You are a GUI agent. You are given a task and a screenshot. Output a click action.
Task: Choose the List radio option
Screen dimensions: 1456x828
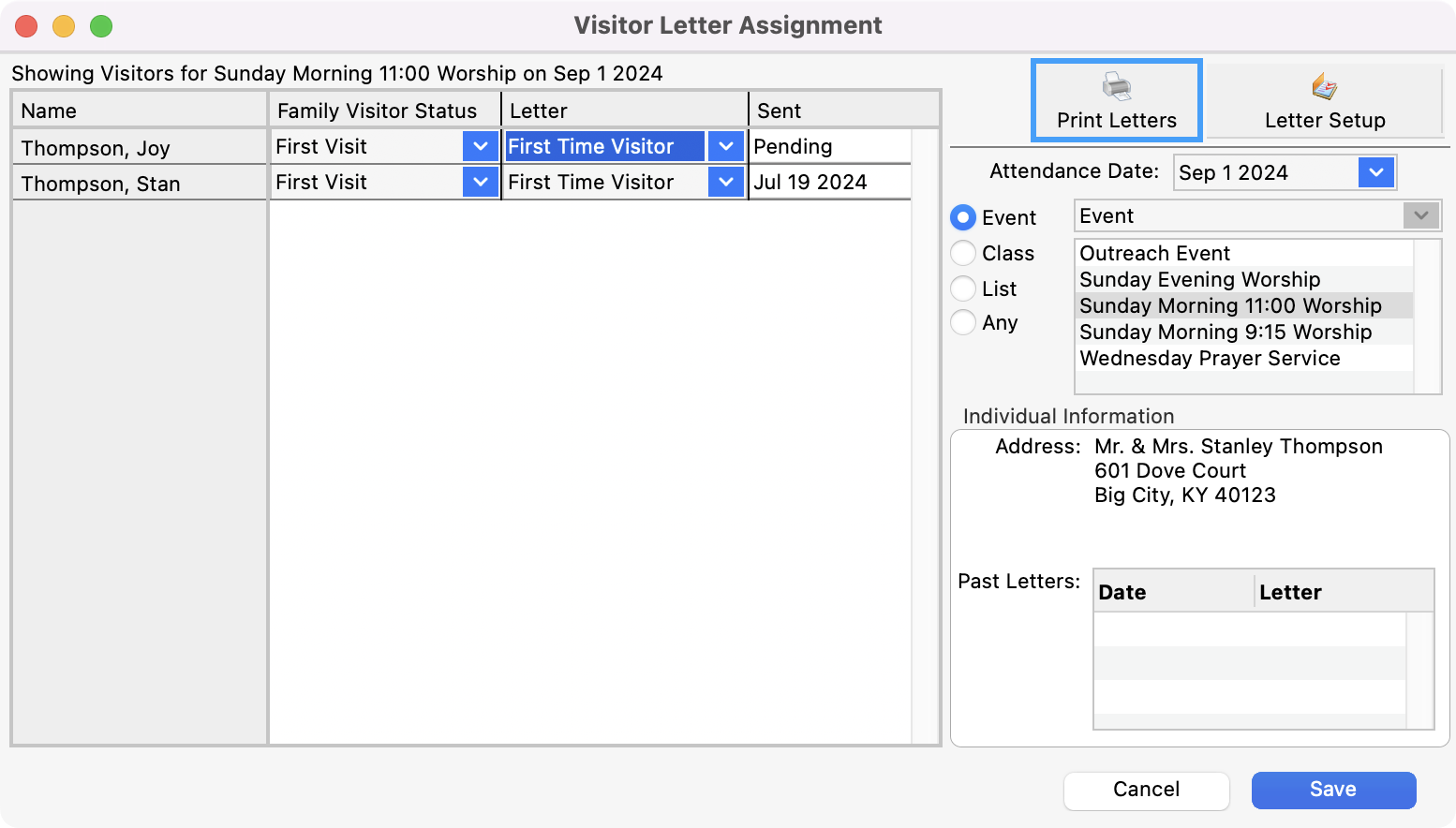(963, 288)
